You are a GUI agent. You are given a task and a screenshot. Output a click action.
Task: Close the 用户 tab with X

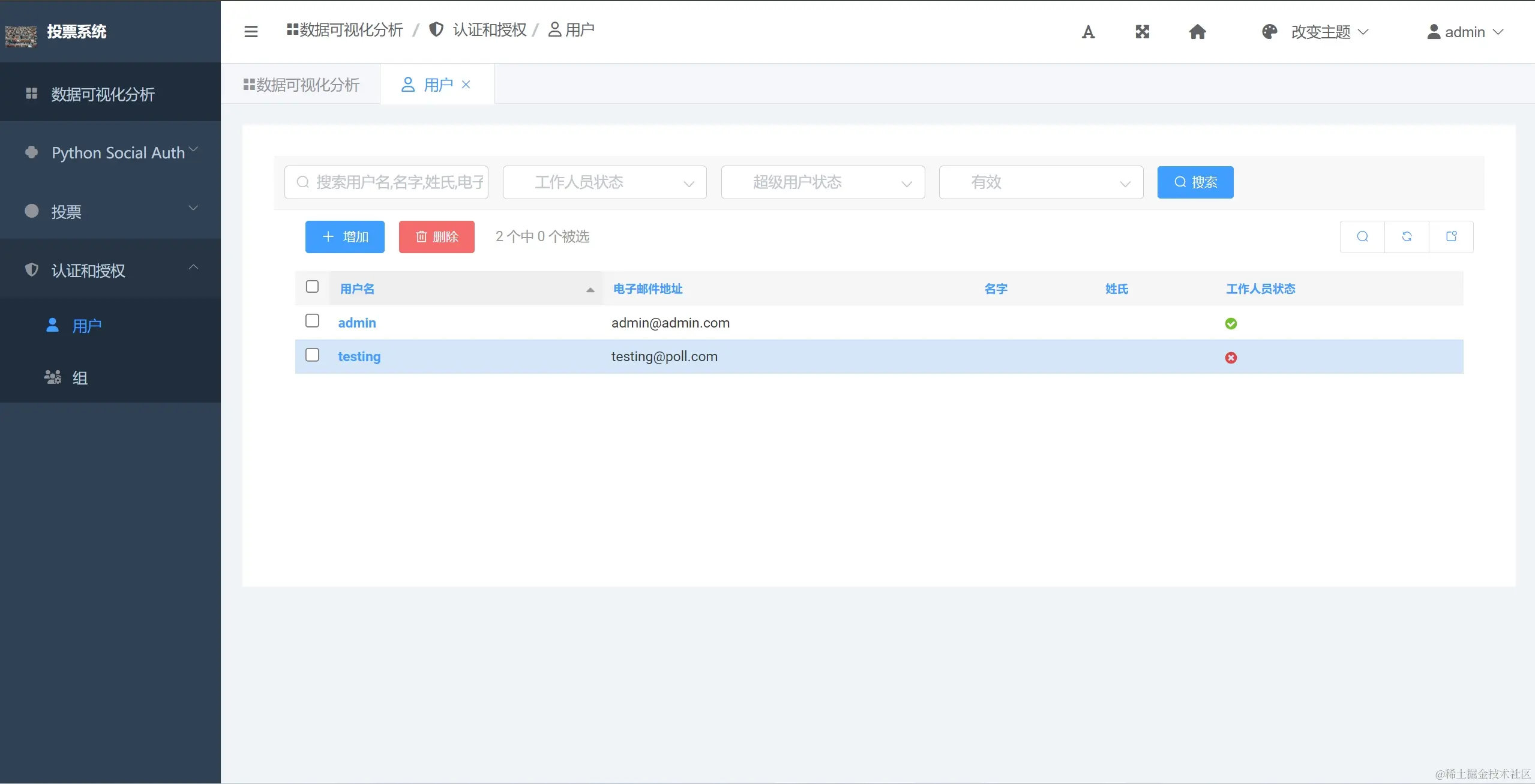click(x=466, y=85)
